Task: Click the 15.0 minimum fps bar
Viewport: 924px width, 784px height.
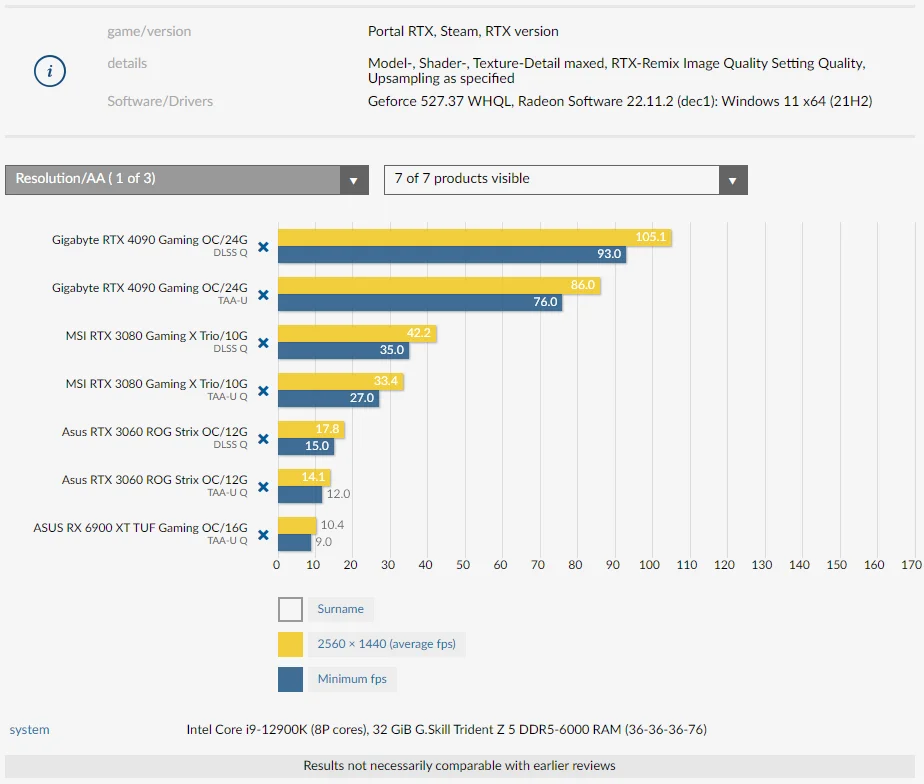Action: pos(306,446)
